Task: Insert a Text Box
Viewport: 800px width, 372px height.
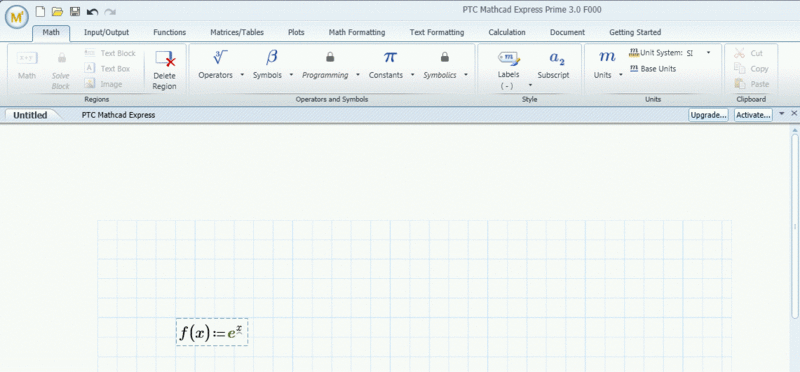Action: coord(108,68)
